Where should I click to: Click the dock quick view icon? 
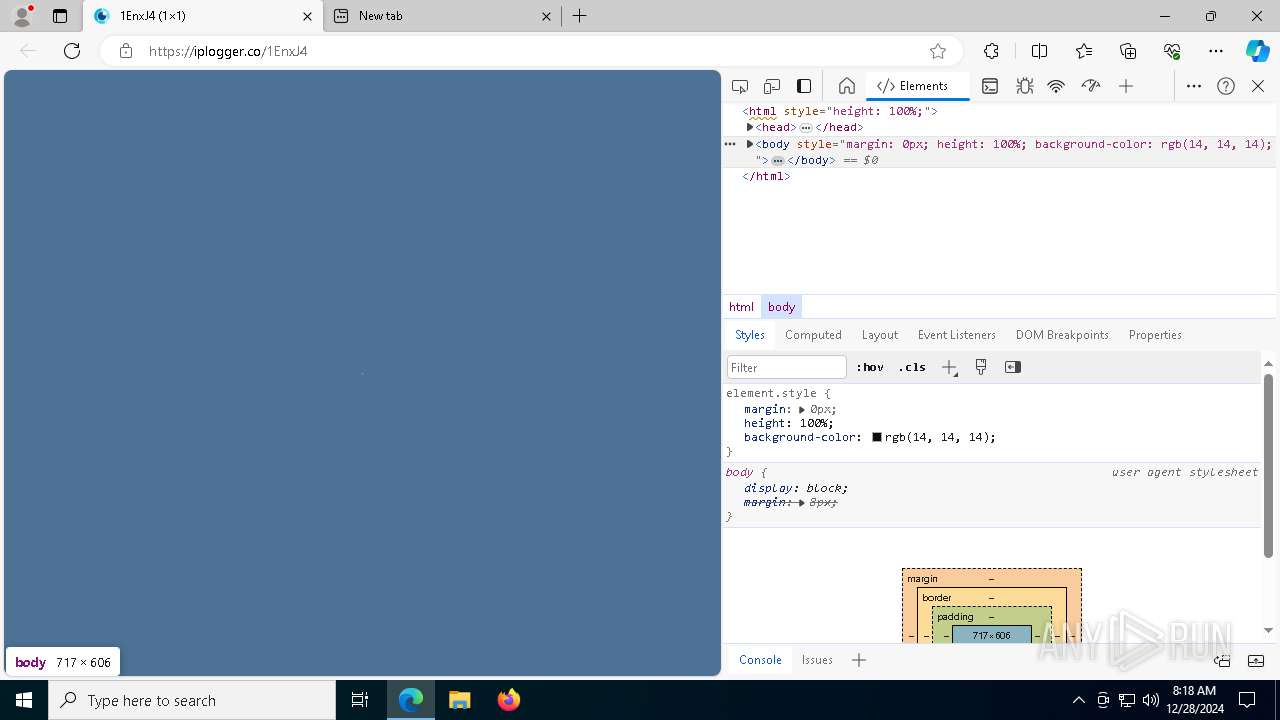[x=1222, y=660]
